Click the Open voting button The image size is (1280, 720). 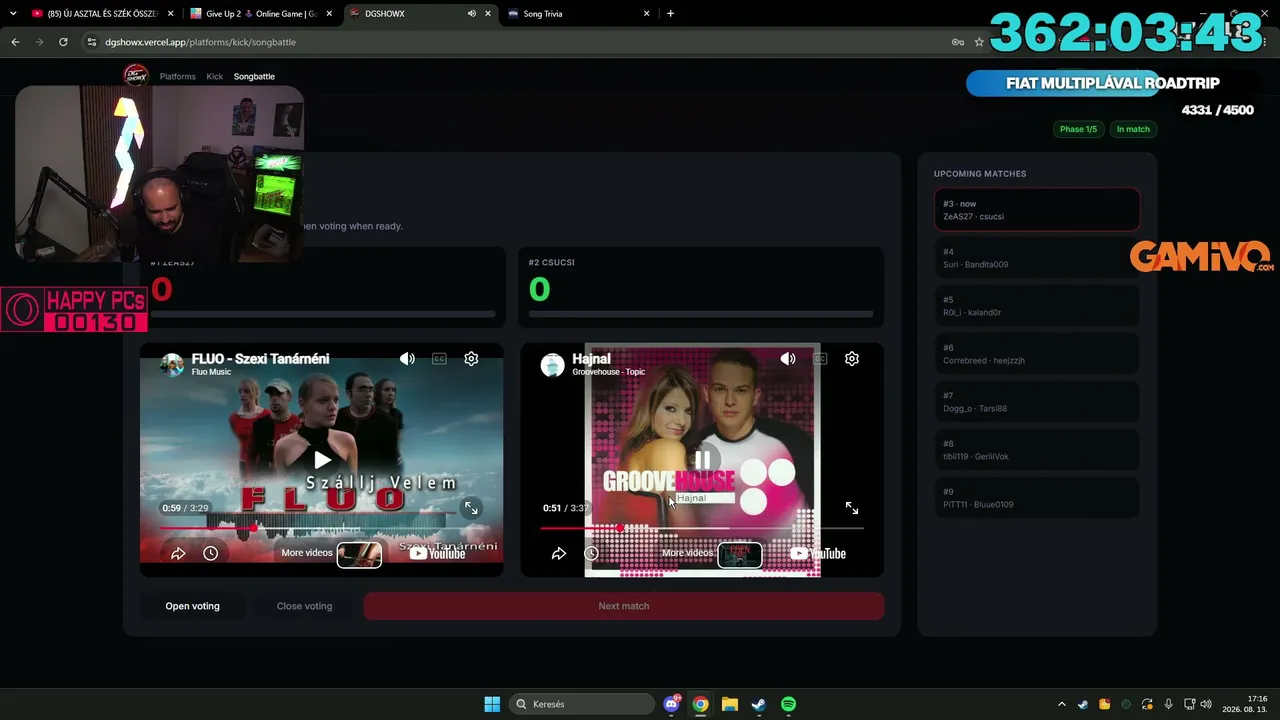click(192, 606)
